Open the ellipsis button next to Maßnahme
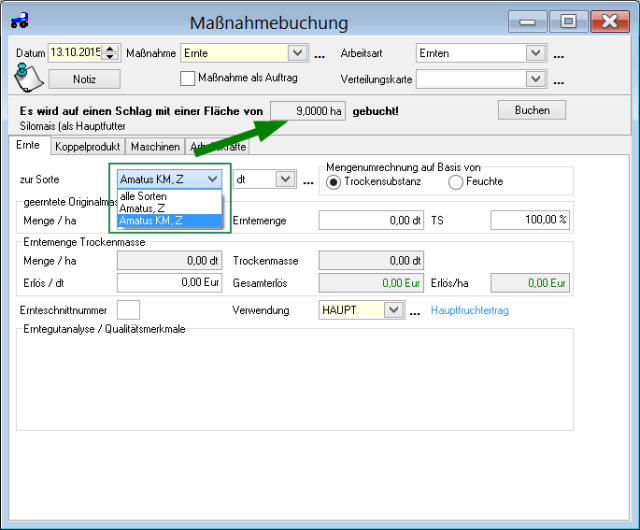The image size is (640, 530). [320, 54]
